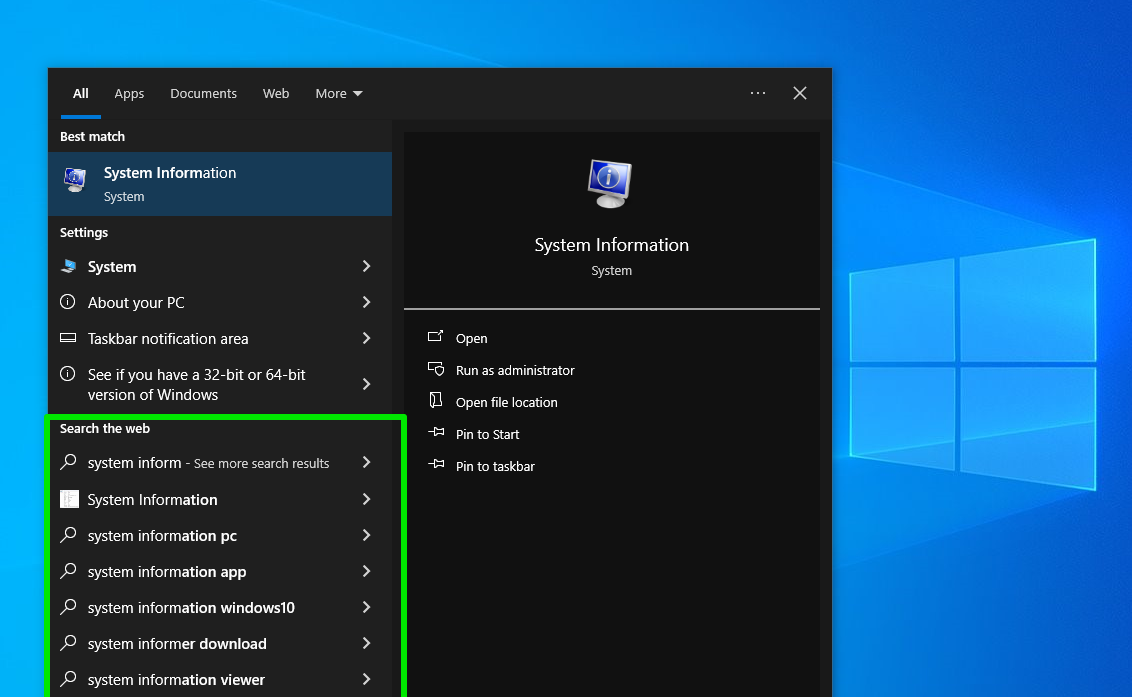Click the laptop icon beside System setting
This screenshot has width=1132, height=697.
tap(69, 266)
